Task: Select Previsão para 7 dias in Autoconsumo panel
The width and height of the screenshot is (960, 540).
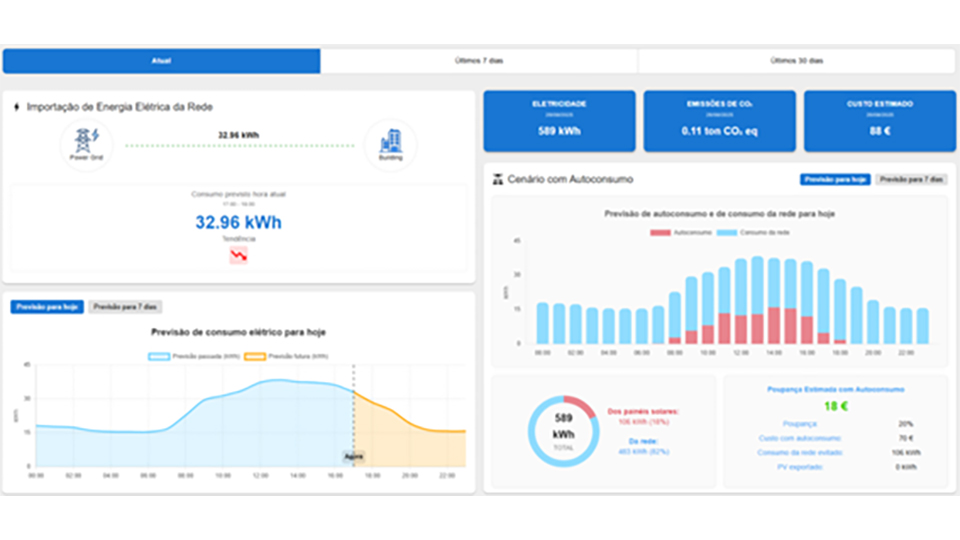Action: (x=911, y=179)
